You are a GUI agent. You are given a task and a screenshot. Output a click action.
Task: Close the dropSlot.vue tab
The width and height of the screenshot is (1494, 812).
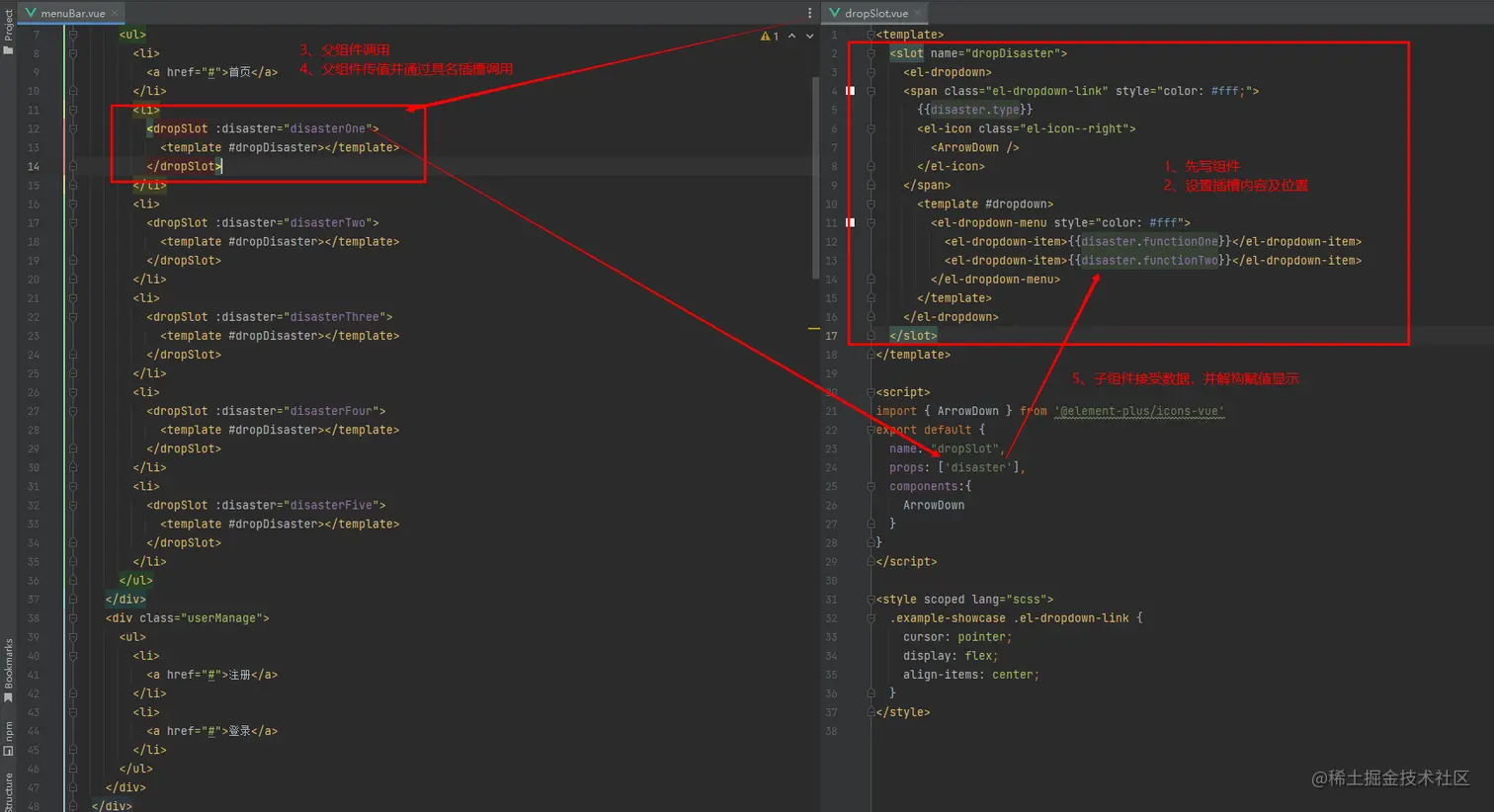(x=917, y=13)
